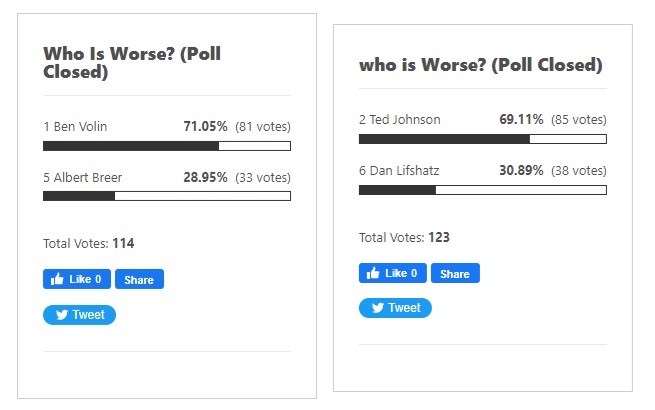Click the "2 Ted Johnson" option label

coord(399,120)
